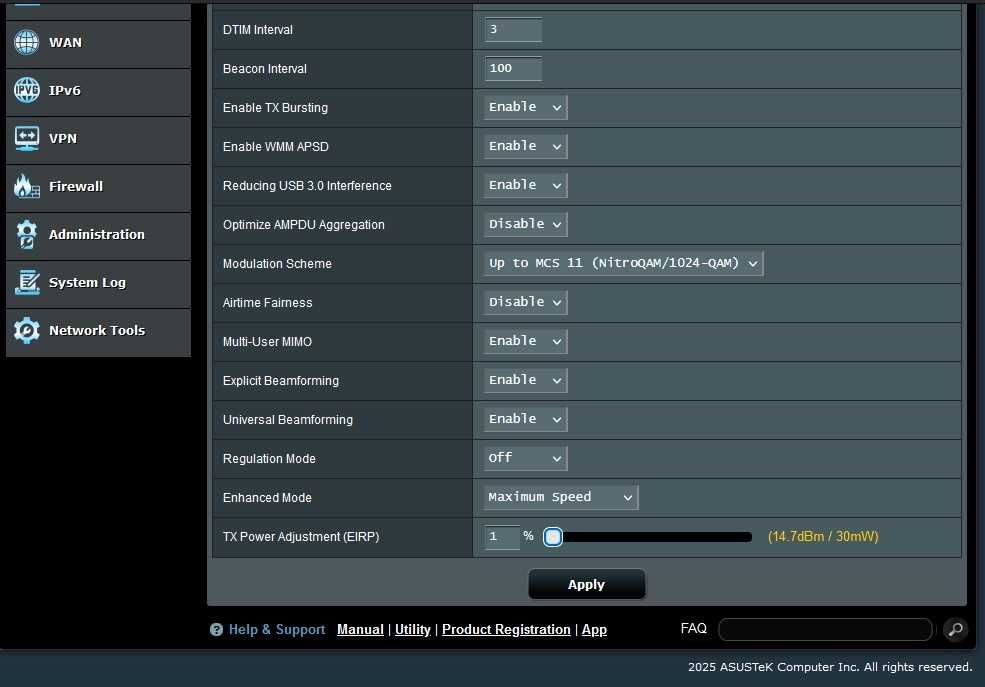
Task: Open the Enable TX Bursting dropdown
Action: pos(525,107)
